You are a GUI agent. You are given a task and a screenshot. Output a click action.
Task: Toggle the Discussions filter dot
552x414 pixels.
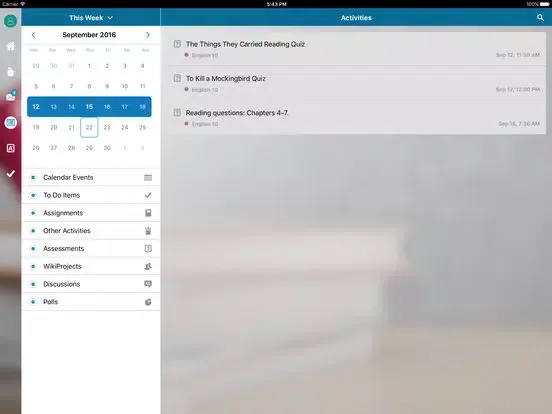pos(33,284)
